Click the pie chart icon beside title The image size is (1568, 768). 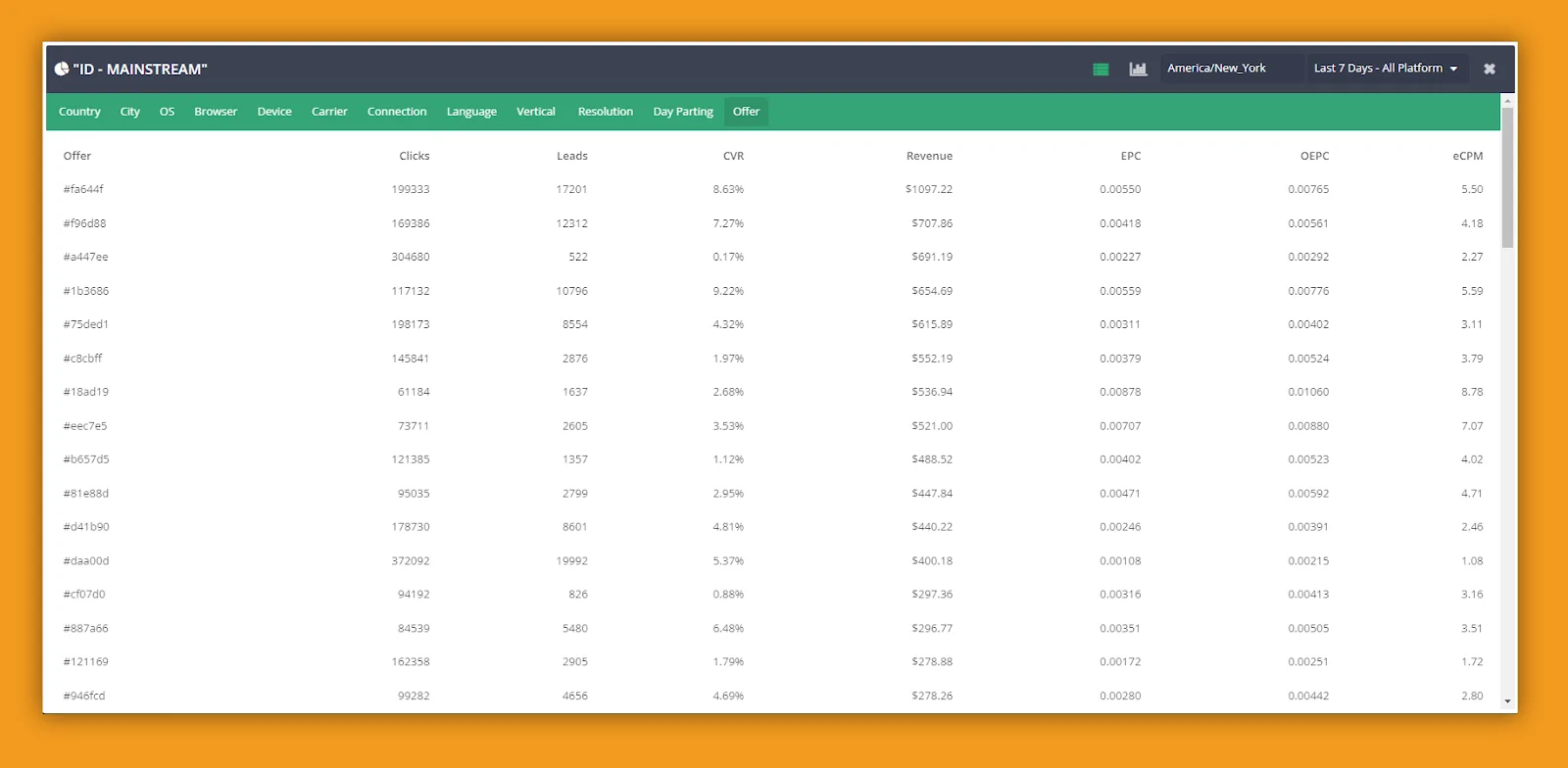point(62,70)
